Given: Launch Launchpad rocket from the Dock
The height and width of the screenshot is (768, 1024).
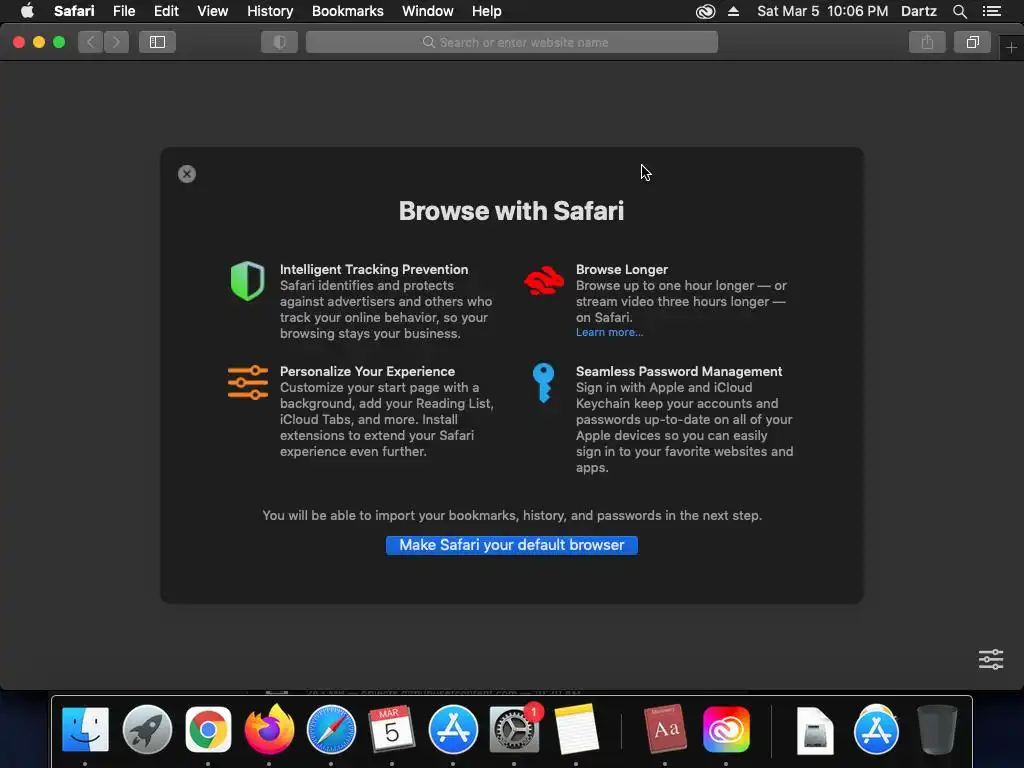Looking at the screenshot, I should [147, 729].
